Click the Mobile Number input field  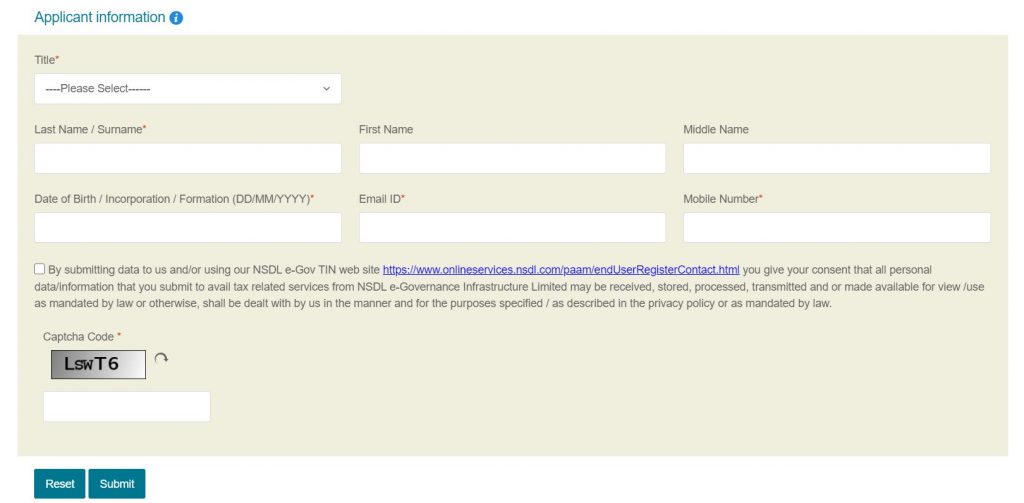(837, 228)
